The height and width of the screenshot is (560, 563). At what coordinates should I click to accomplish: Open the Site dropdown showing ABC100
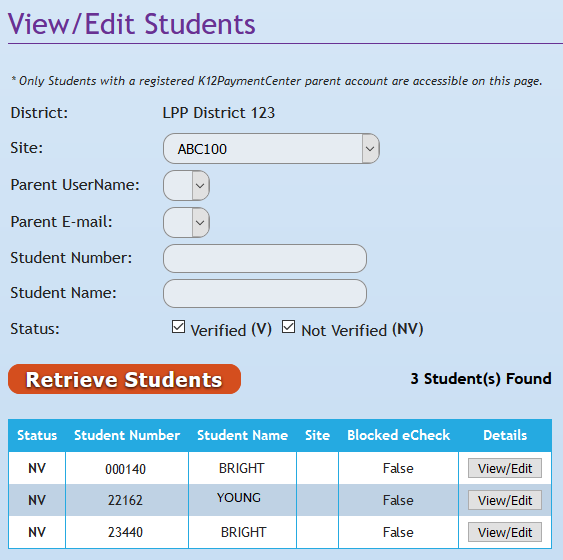click(271, 149)
